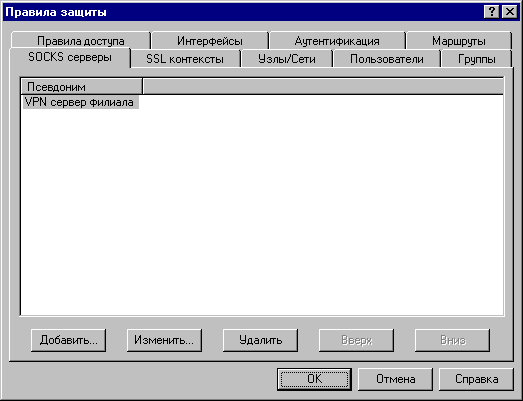
Task: Open the Интерфейсы tab
Action: (210, 41)
